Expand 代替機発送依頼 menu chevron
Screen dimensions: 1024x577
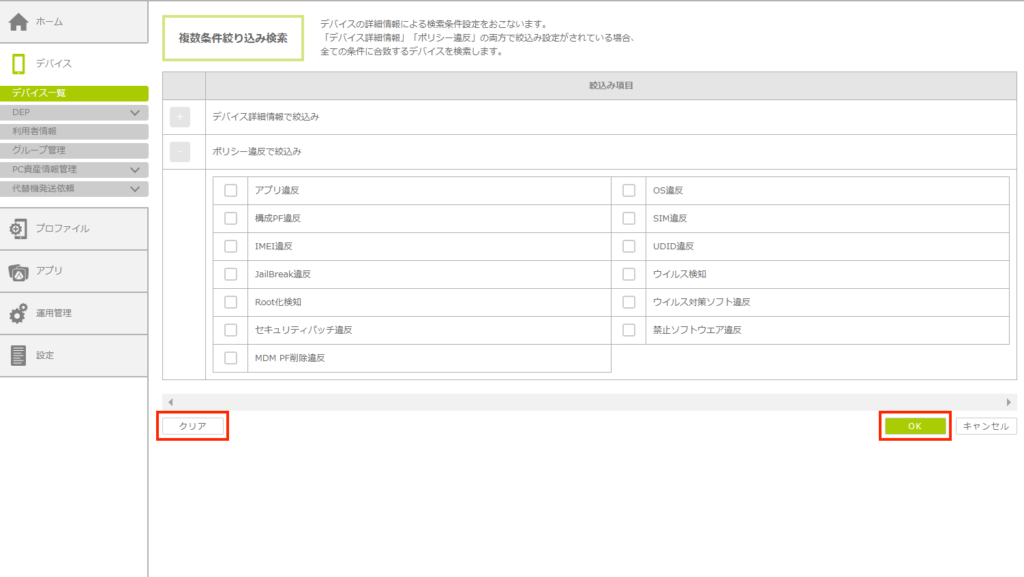pyautogui.click(x=135, y=188)
